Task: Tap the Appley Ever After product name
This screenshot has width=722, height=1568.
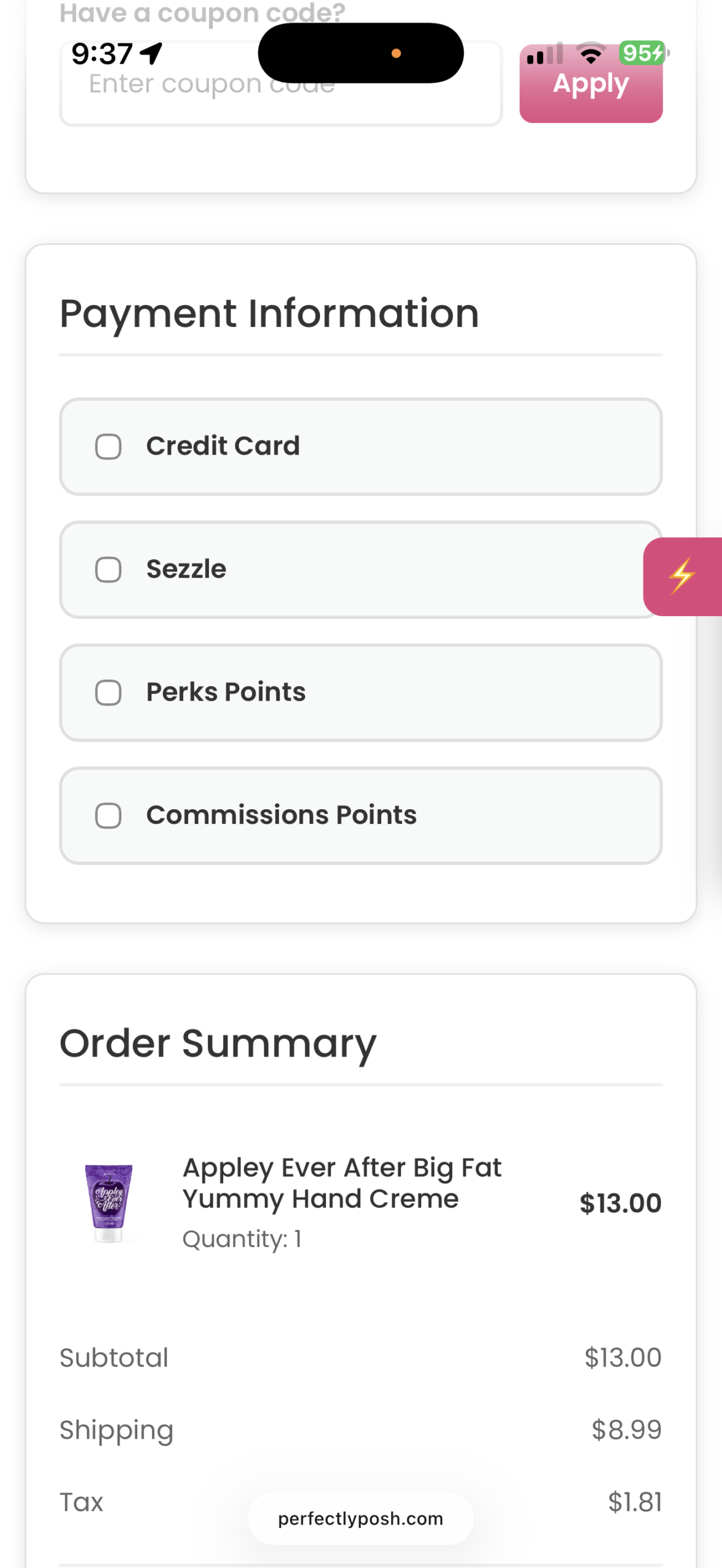Action: (x=341, y=1183)
